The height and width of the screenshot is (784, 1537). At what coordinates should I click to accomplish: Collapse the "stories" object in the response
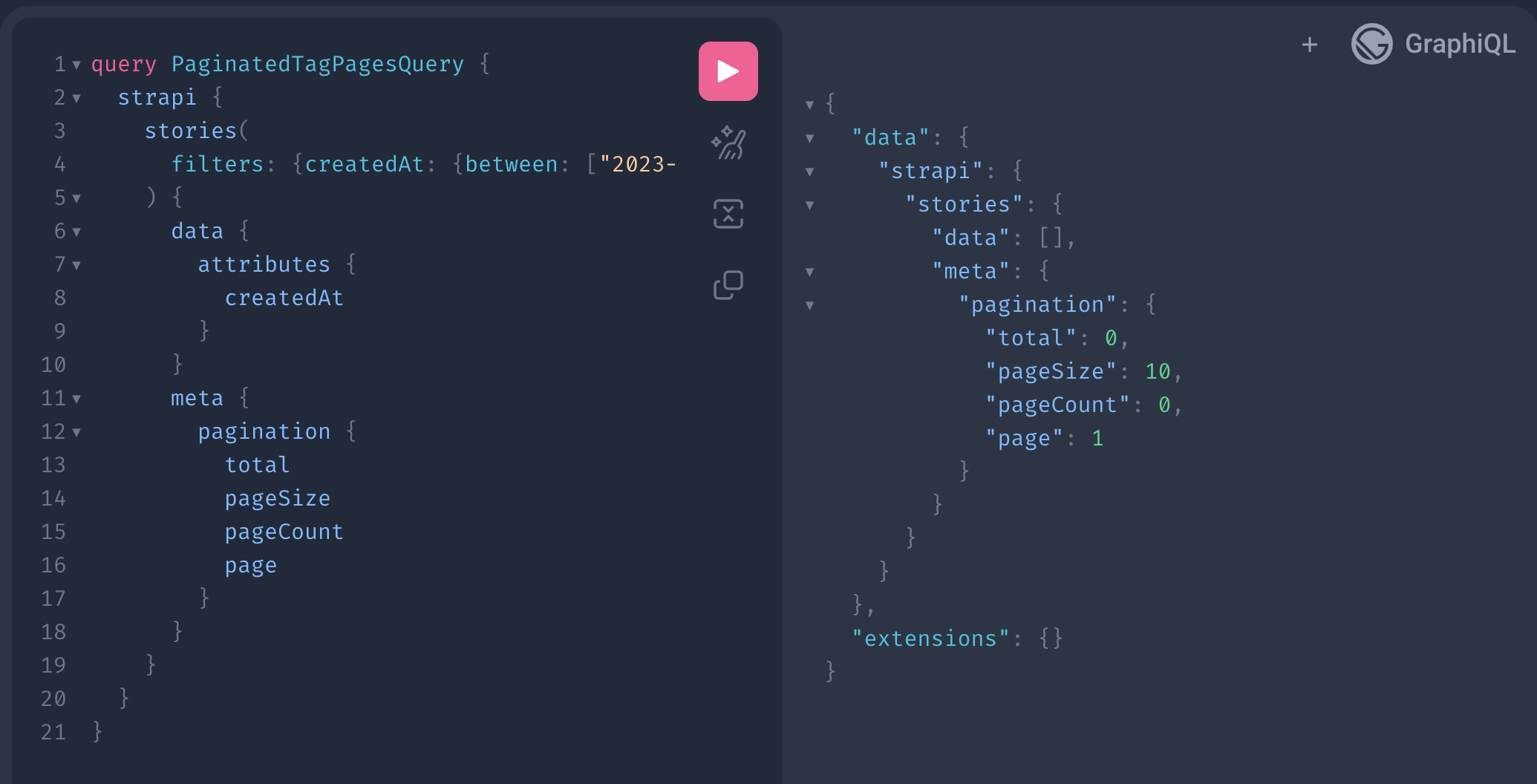point(809,203)
